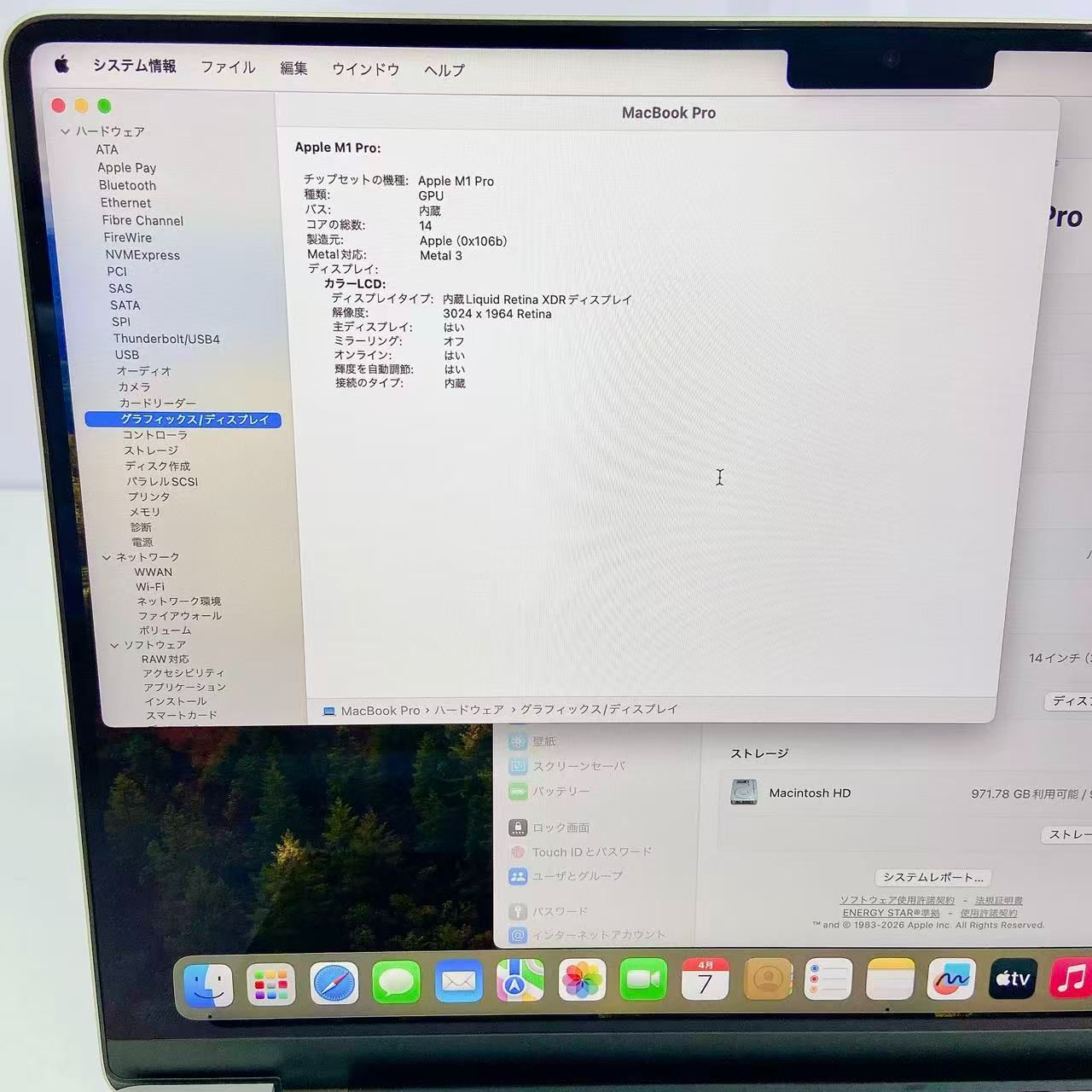Open Touch IDとパスワード in System Settings sidebar

click(581, 851)
